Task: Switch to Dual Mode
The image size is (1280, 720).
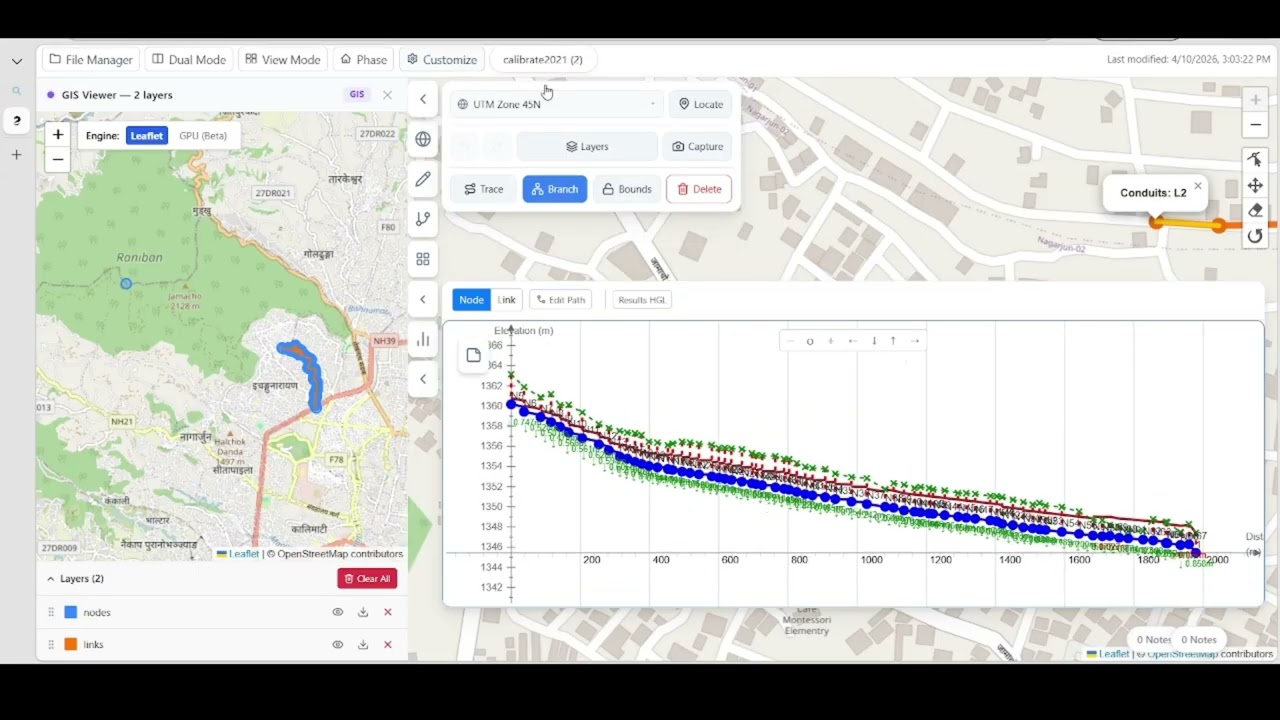Action: click(189, 60)
